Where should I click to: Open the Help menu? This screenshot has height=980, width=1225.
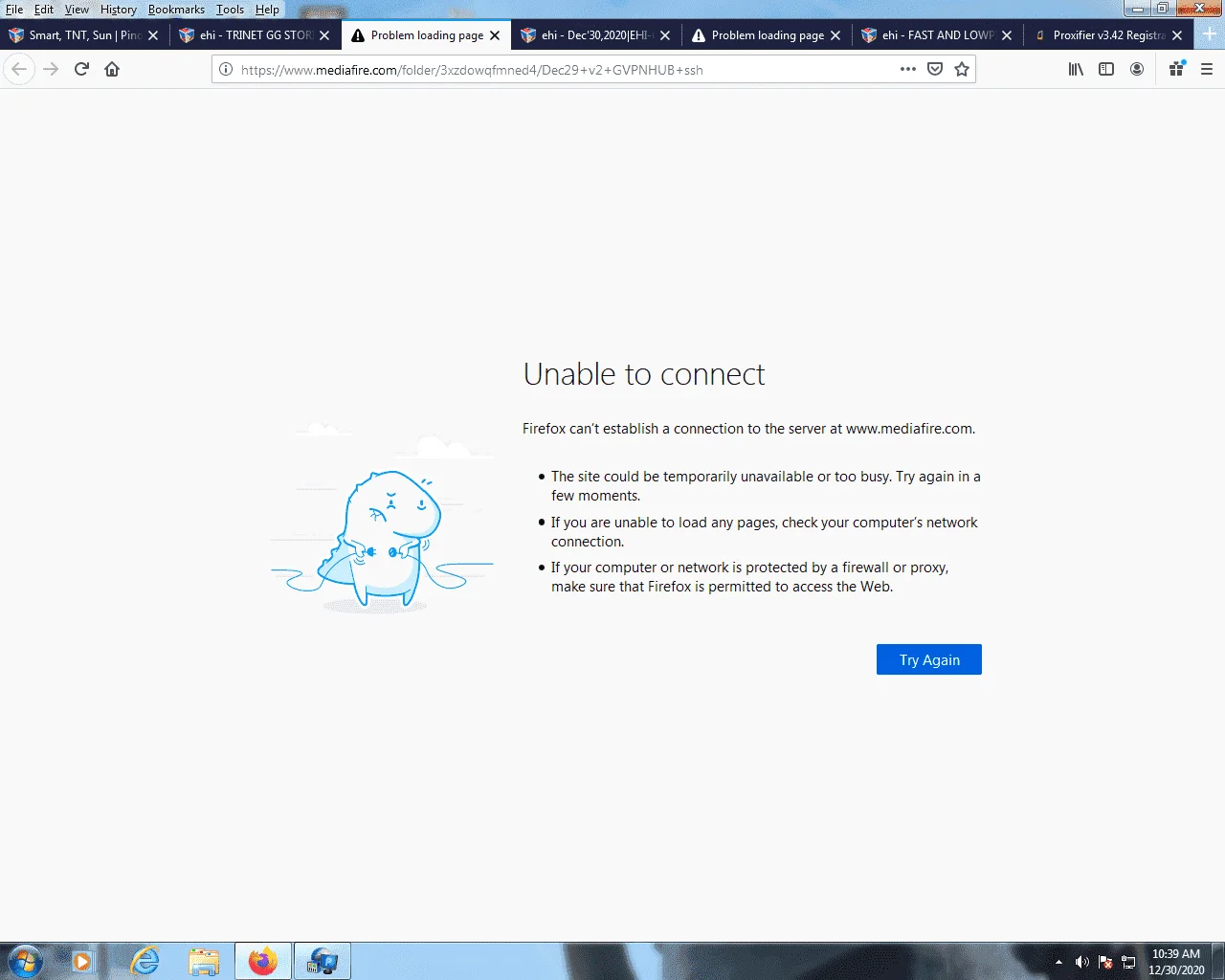click(267, 10)
